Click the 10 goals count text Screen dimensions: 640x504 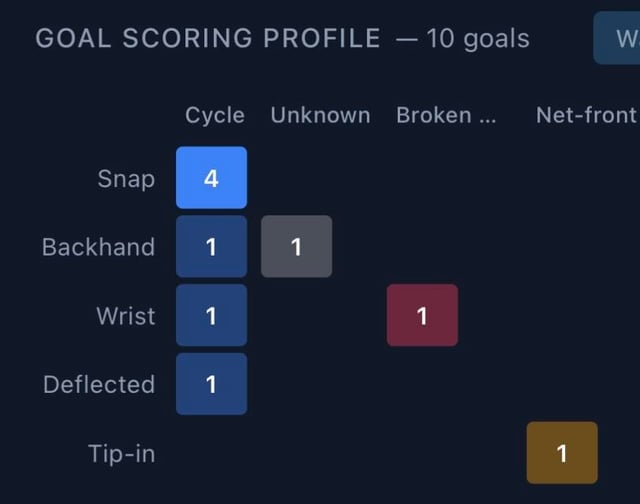point(477,39)
